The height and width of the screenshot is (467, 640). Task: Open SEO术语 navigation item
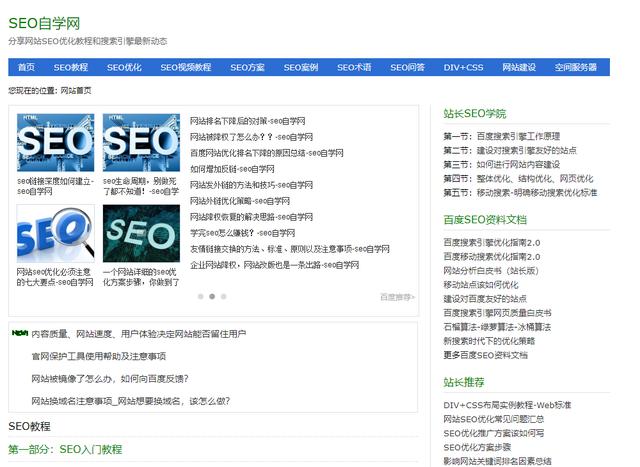coord(354,67)
